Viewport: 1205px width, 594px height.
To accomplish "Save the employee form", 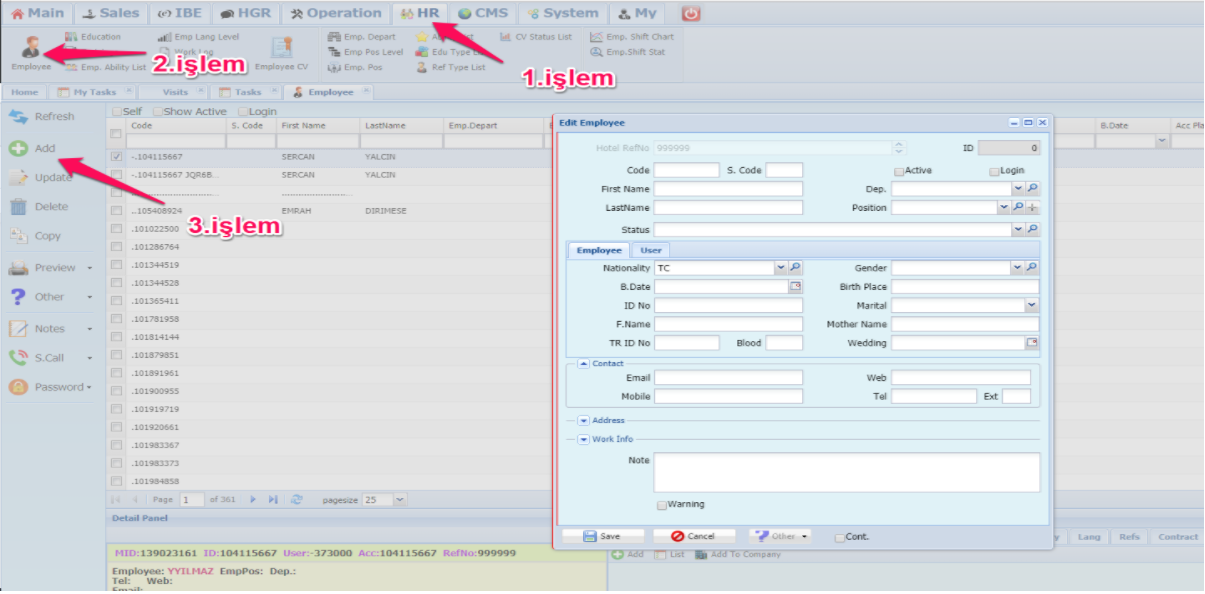I will click(602, 536).
